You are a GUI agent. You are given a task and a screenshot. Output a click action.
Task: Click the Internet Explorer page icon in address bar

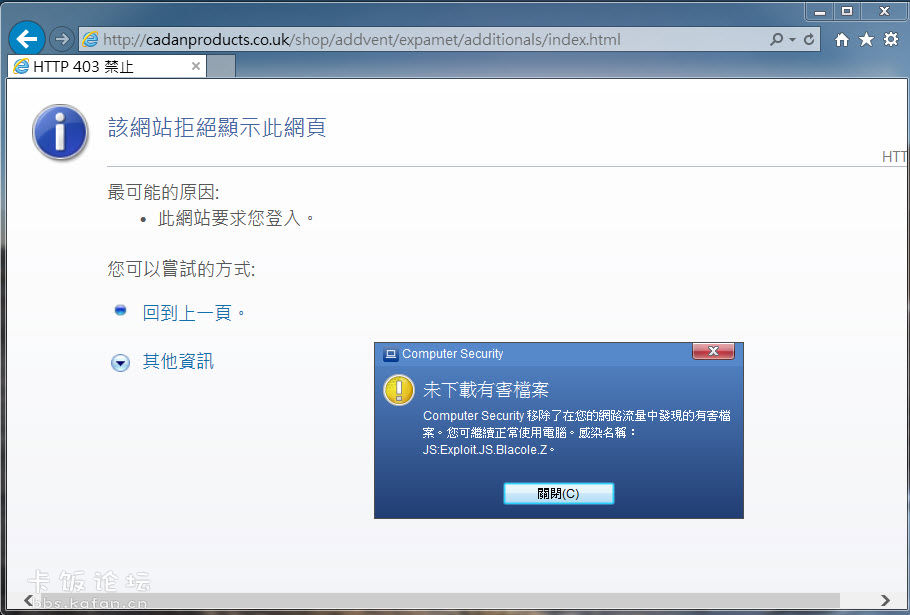coord(91,39)
